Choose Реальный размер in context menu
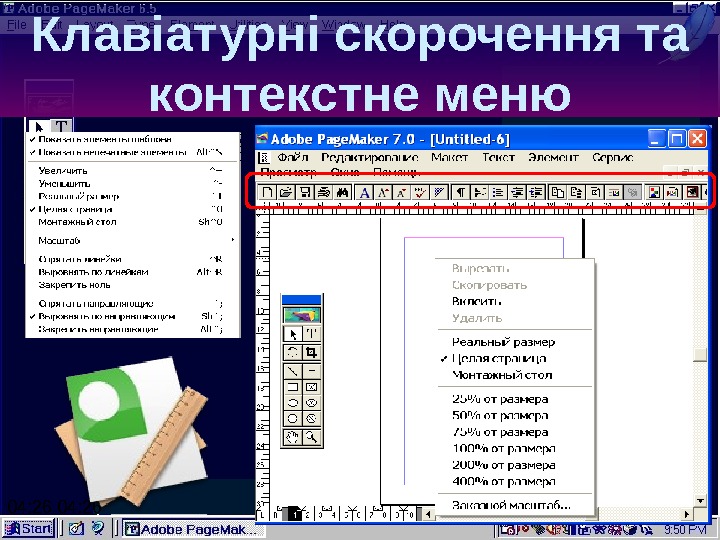The image size is (720, 540). 515,342
